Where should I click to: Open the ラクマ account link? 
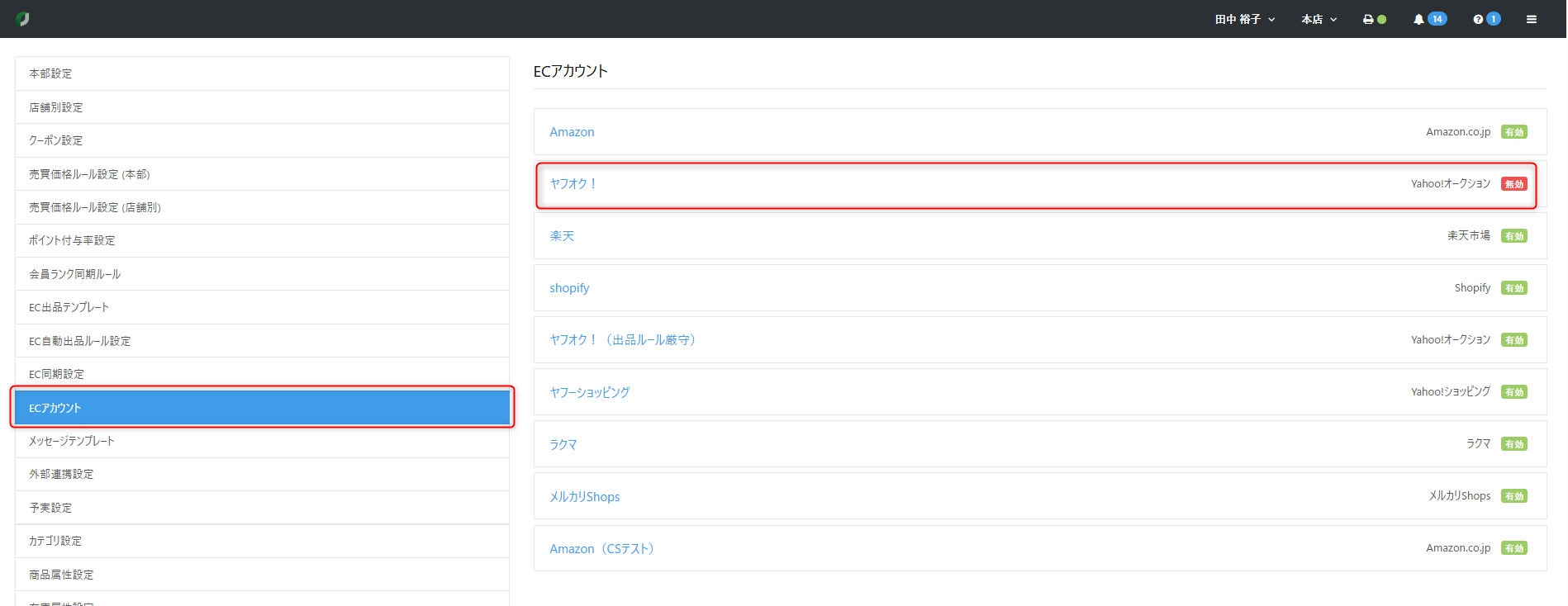[x=563, y=444]
